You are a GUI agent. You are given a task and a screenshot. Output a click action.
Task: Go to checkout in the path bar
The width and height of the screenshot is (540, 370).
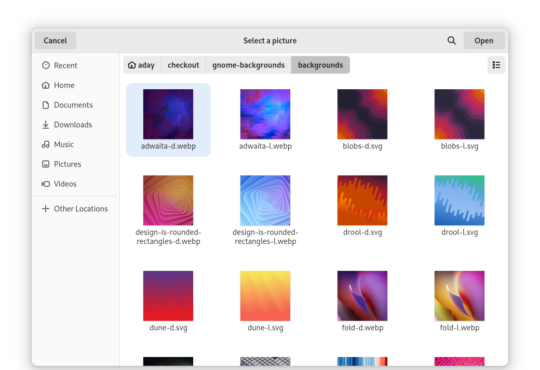pyautogui.click(x=183, y=65)
